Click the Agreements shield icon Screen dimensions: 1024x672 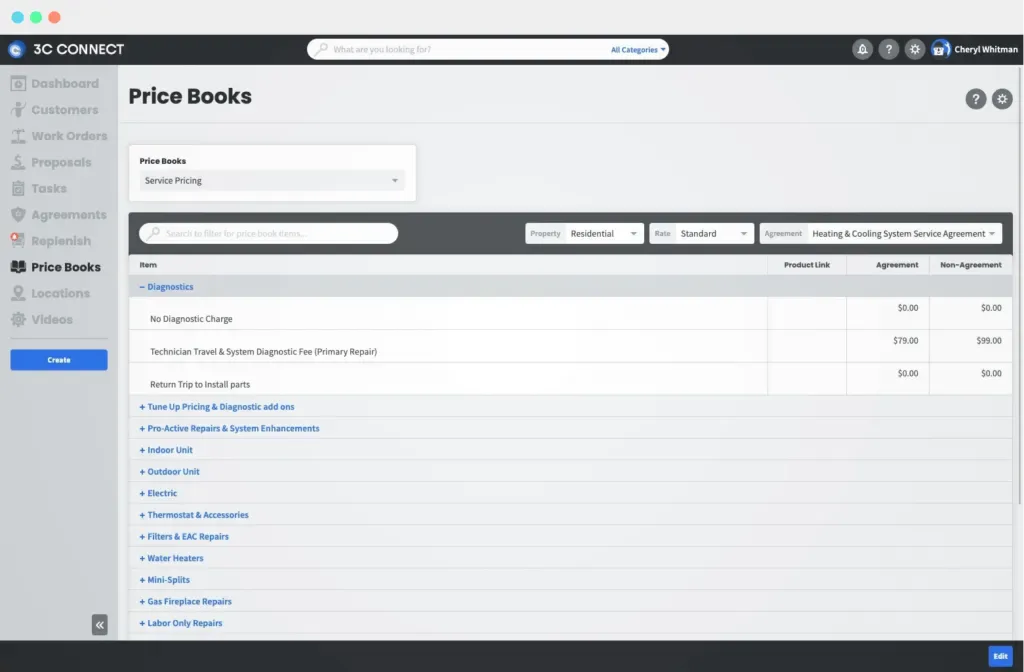[18, 214]
